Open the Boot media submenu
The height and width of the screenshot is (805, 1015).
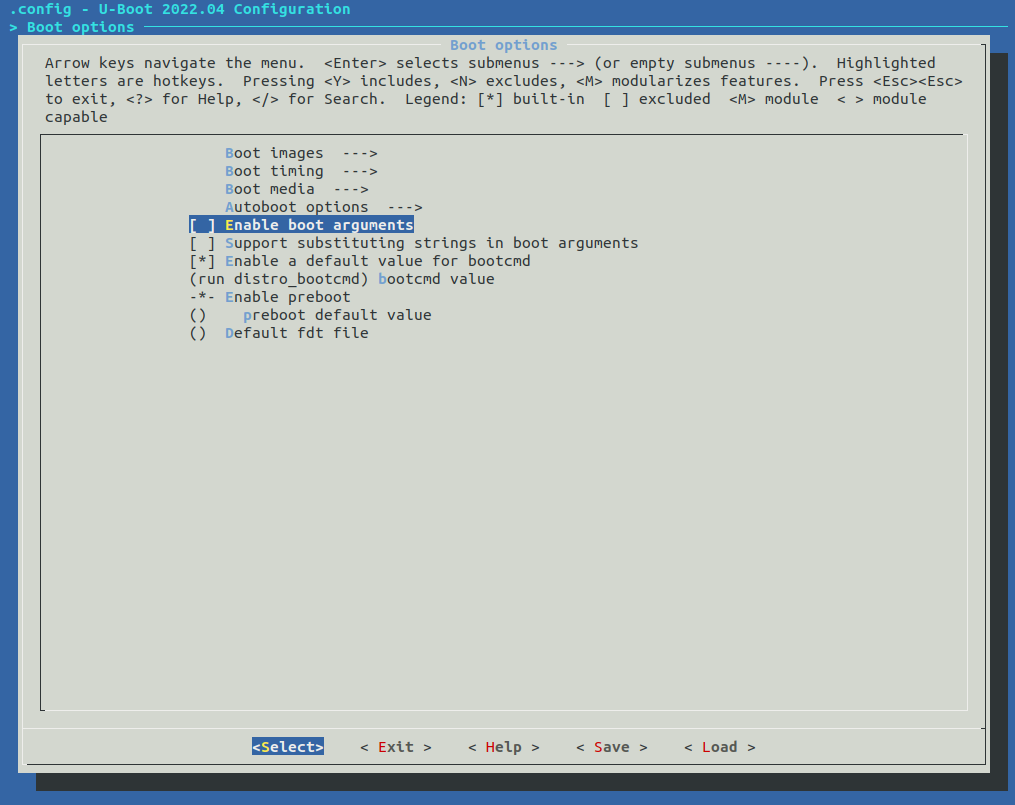(x=296, y=190)
